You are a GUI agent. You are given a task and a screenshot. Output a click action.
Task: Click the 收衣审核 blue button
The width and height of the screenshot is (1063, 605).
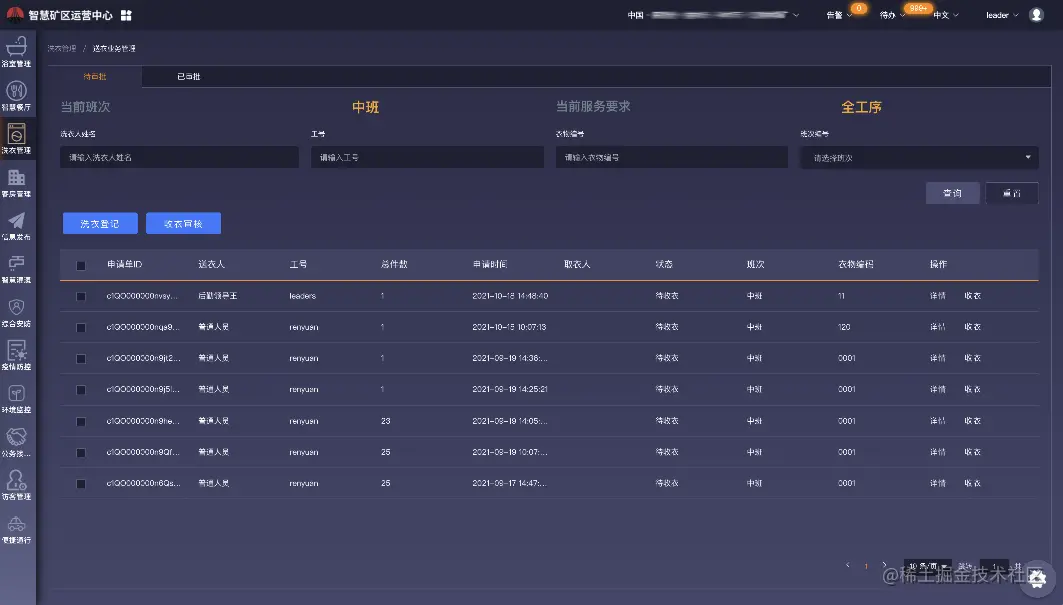(x=183, y=223)
